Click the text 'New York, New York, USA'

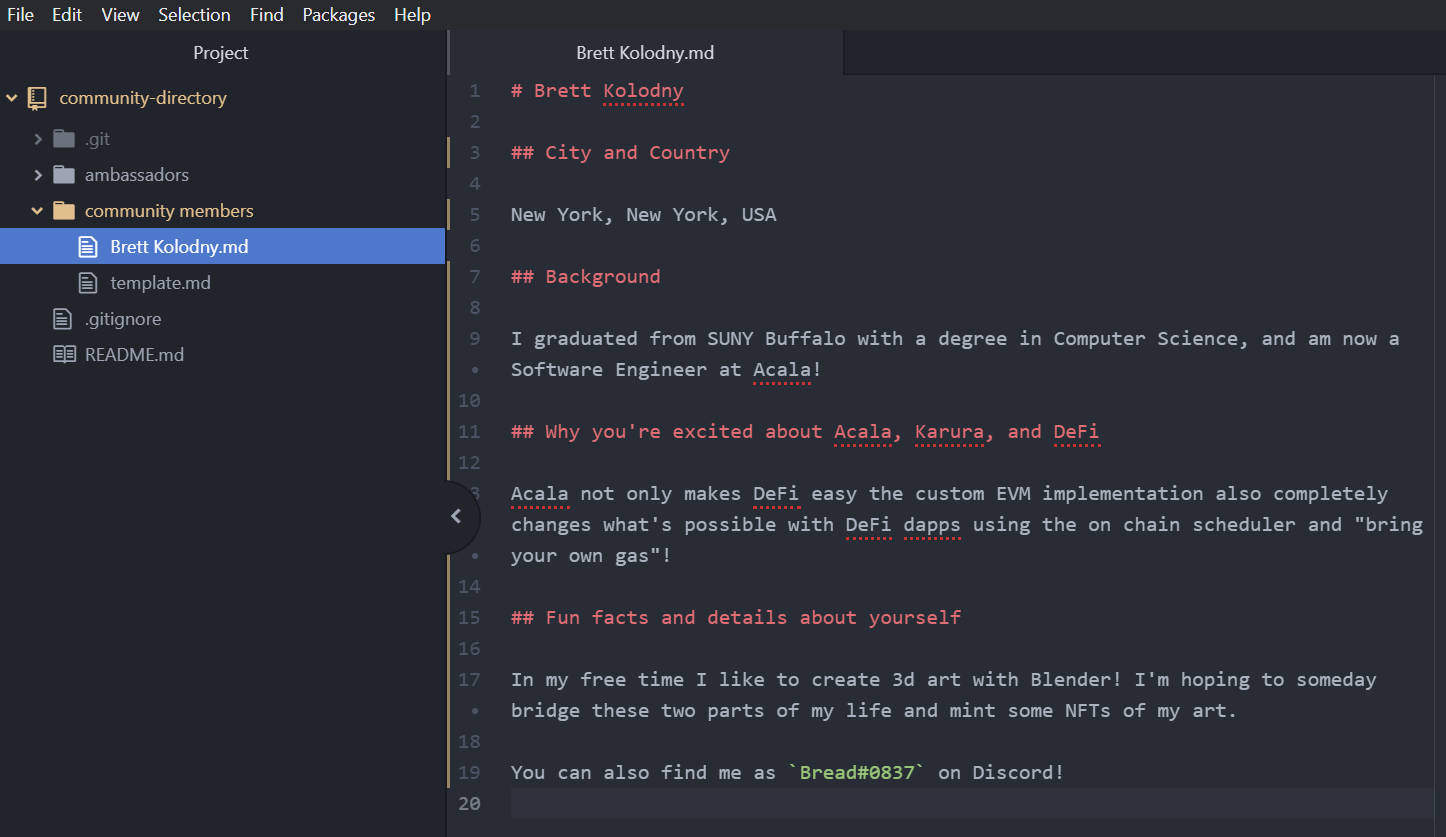pos(643,215)
